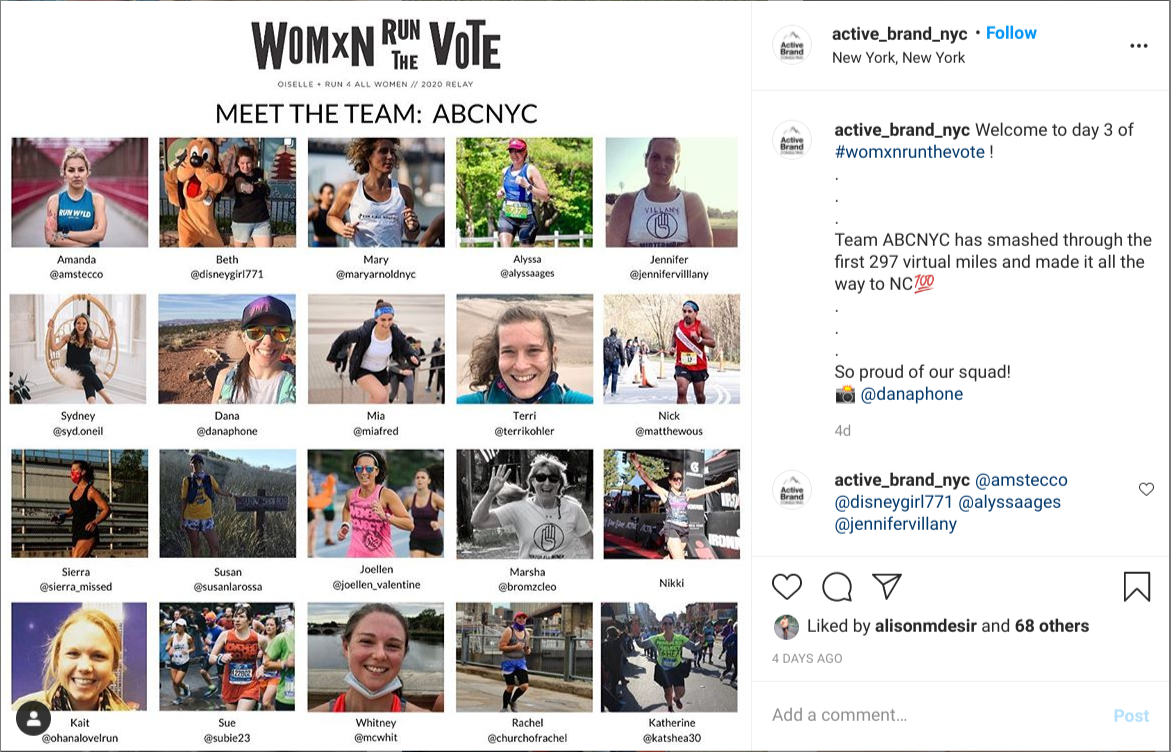This screenshot has width=1171, height=752.
Task: Like the post with the heart icon
Action: pos(786,587)
